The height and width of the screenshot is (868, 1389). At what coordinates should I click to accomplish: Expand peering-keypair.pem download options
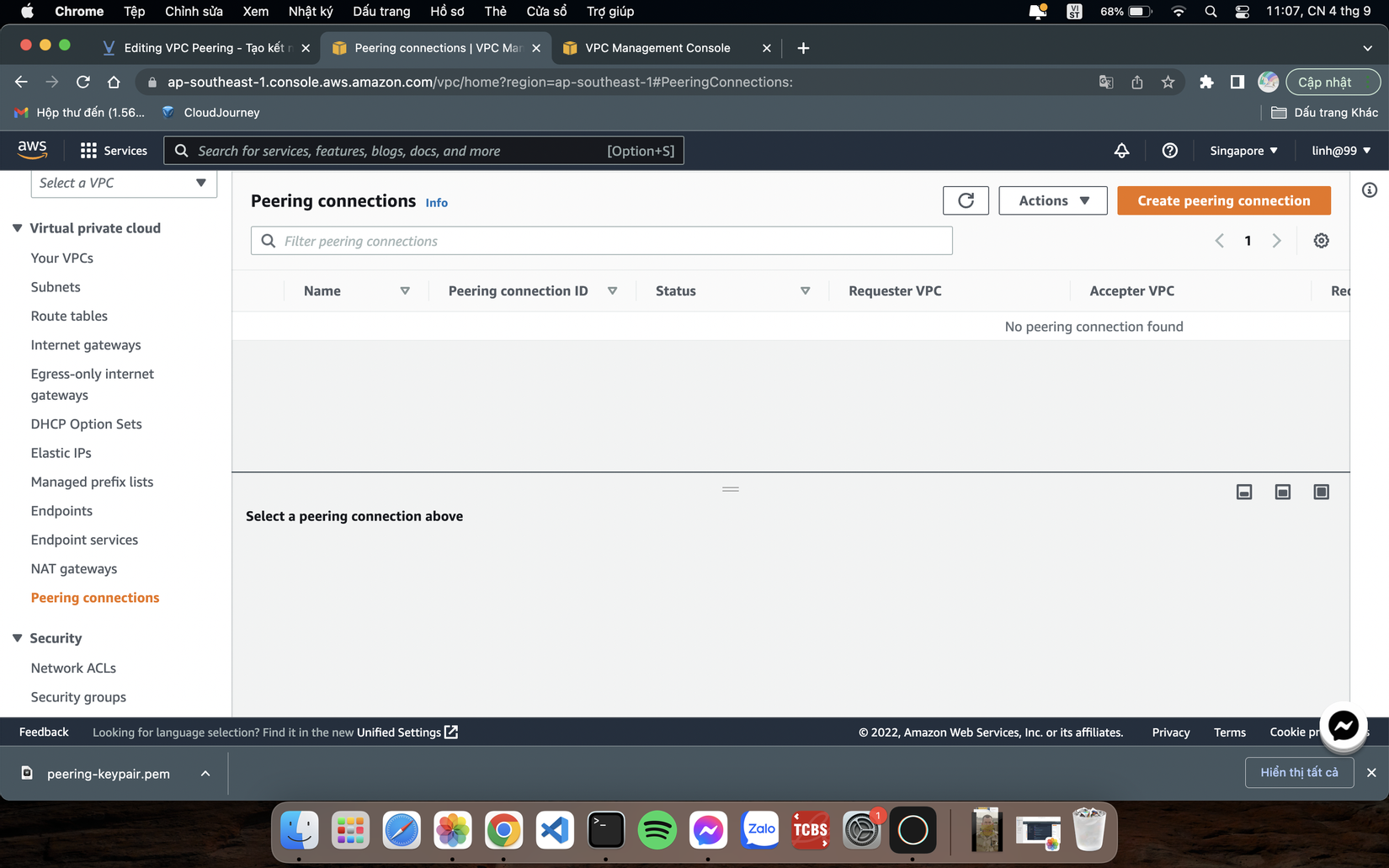205,774
